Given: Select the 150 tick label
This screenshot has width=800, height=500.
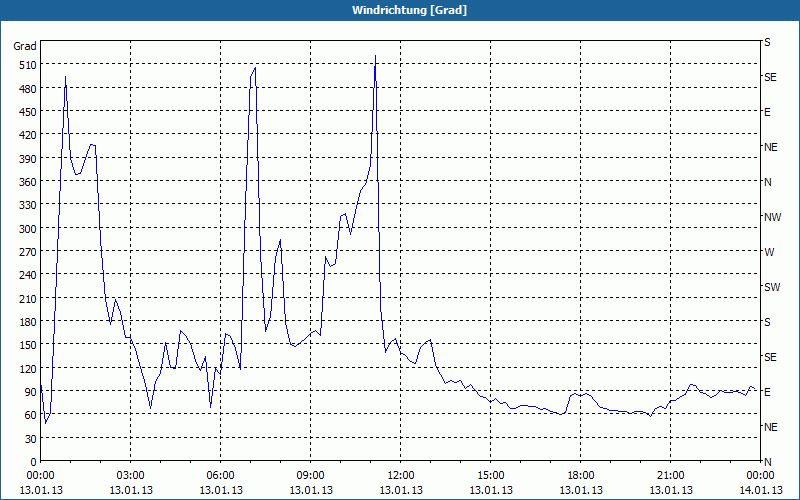Looking at the screenshot, I should pos(28,345).
